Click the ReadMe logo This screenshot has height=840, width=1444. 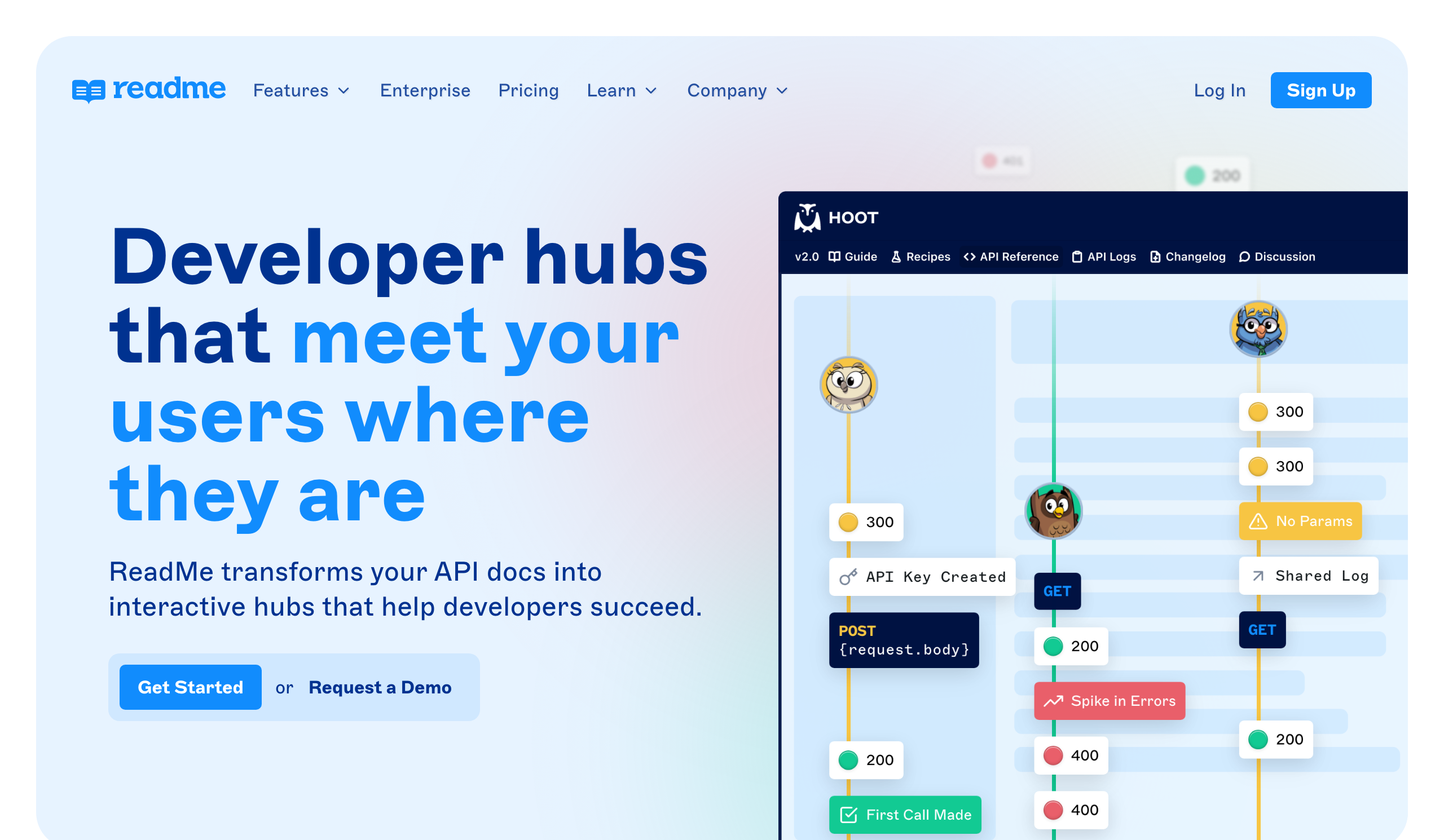coord(148,89)
